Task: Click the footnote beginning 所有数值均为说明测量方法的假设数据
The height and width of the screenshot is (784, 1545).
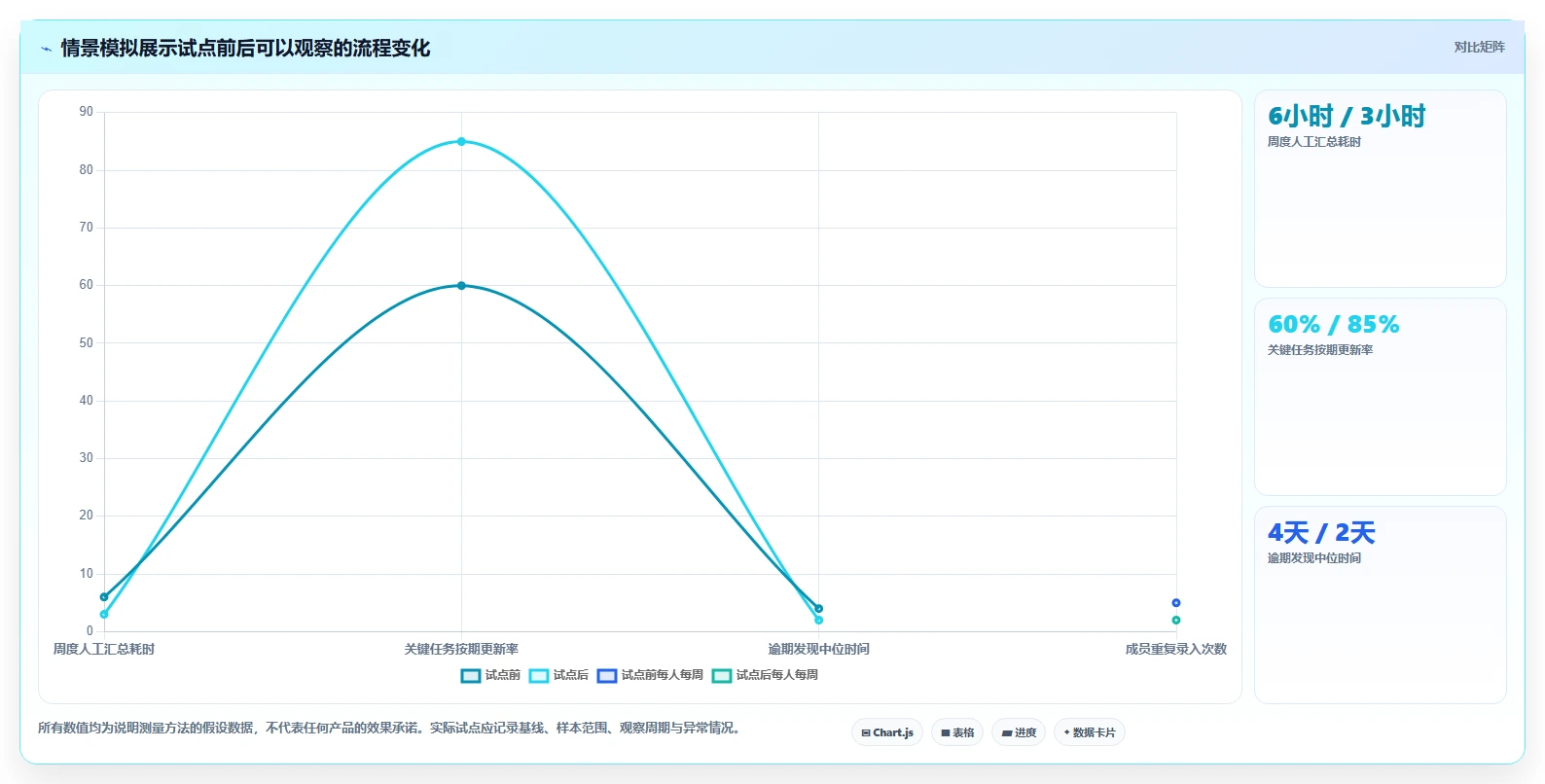Action: coord(392,728)
